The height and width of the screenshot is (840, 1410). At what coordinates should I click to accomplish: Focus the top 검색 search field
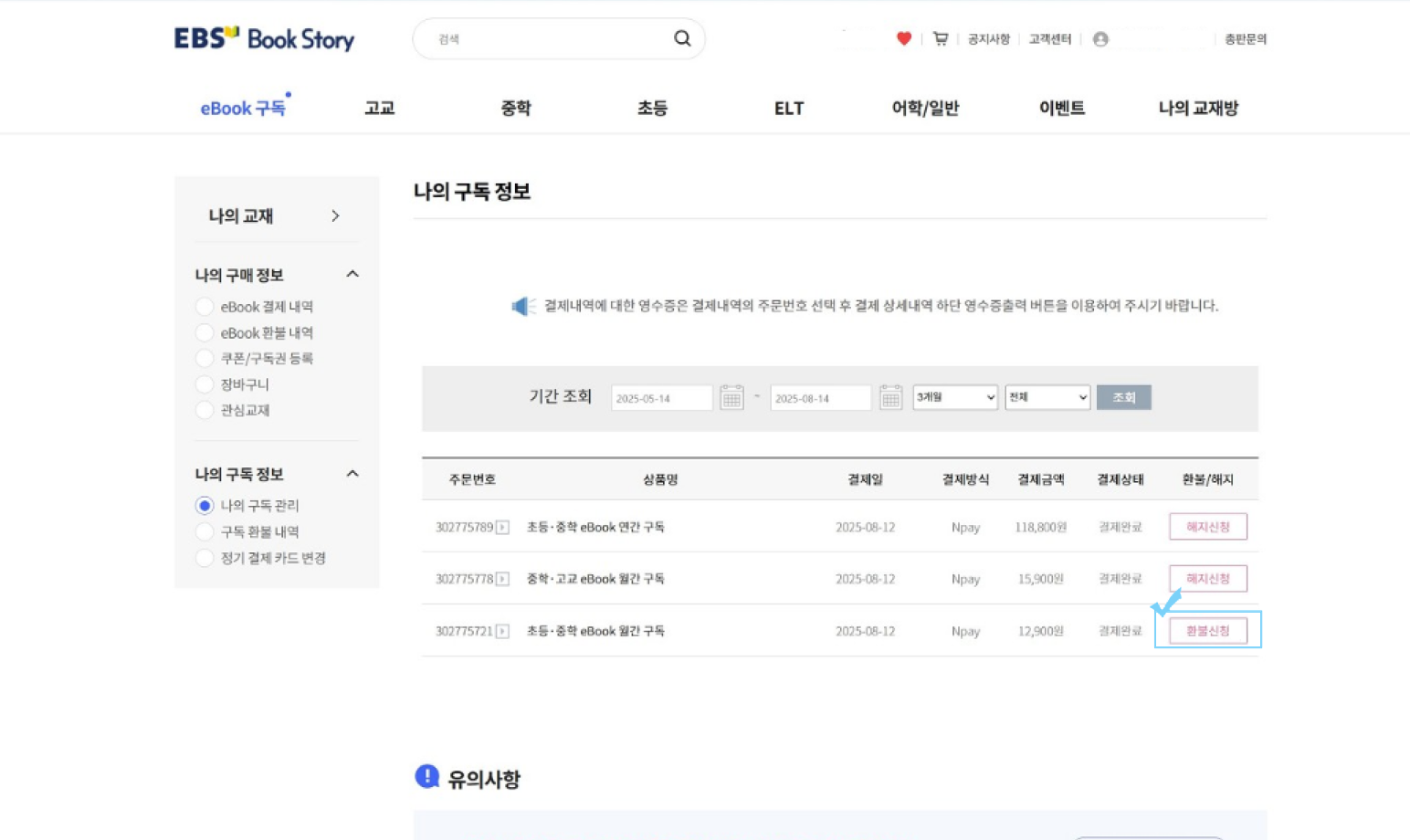coord(548,38)
